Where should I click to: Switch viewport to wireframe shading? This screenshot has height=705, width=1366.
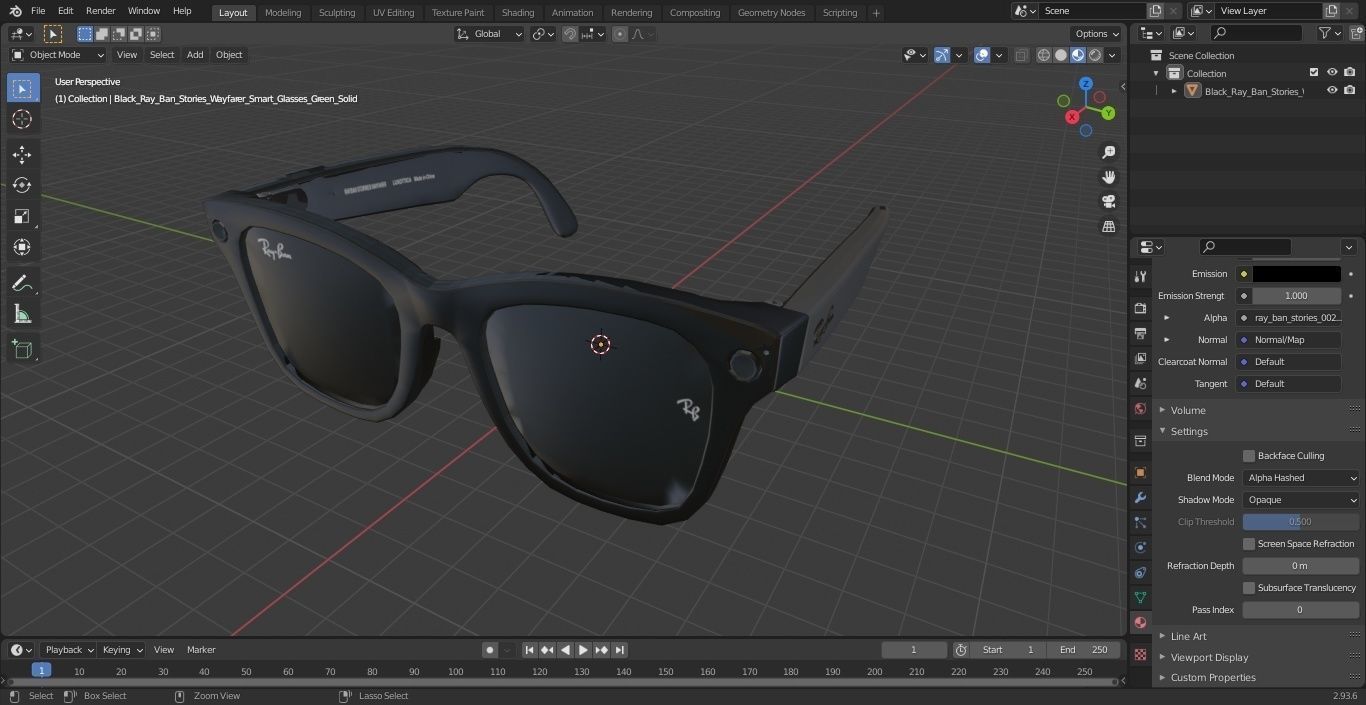(1044, 55)
